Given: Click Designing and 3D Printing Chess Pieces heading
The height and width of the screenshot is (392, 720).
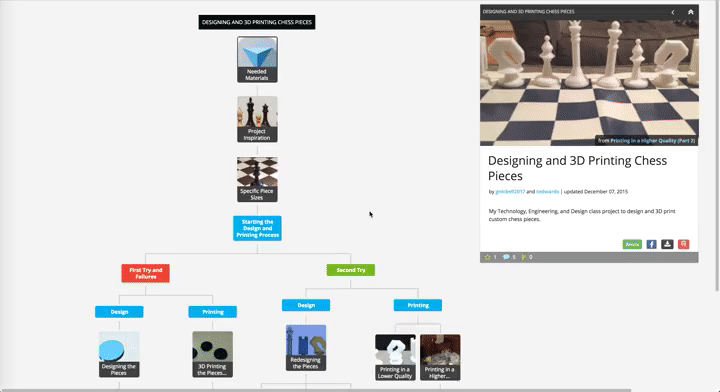Looking at the screenshot, I should (x=577, y=168).
